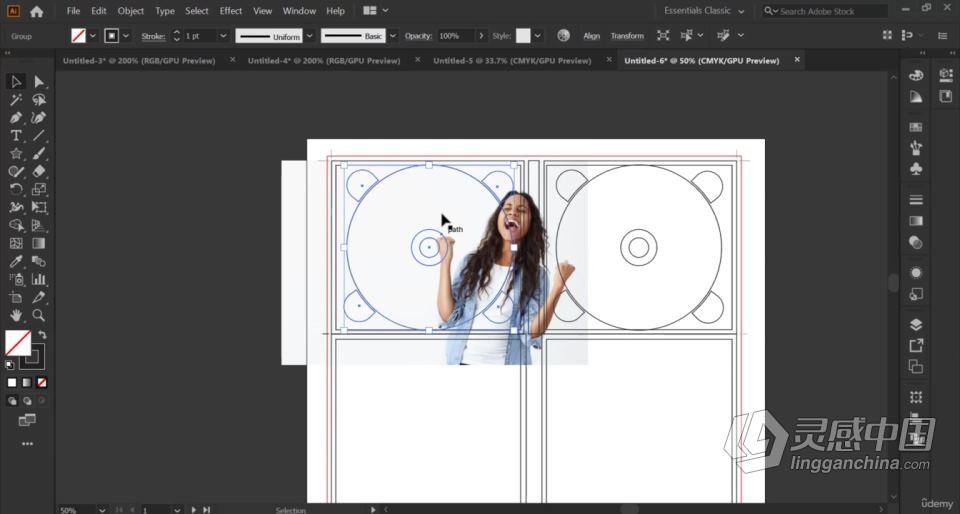Viewport: 960px width, 514px height.
Task: Choose the Line Segment tool
Action: click(x=39, y=135)
